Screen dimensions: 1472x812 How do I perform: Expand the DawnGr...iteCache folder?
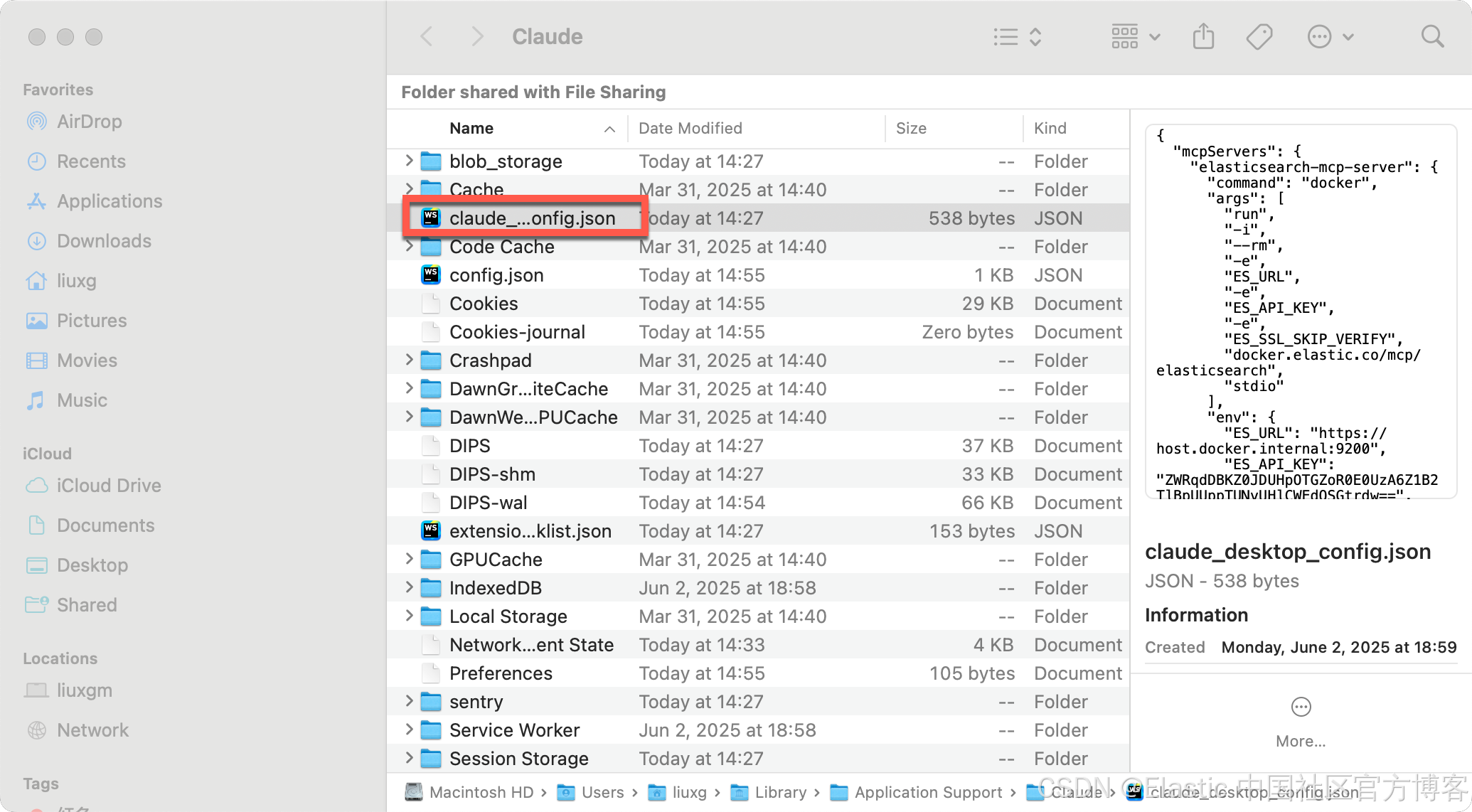tap(409, 388)
